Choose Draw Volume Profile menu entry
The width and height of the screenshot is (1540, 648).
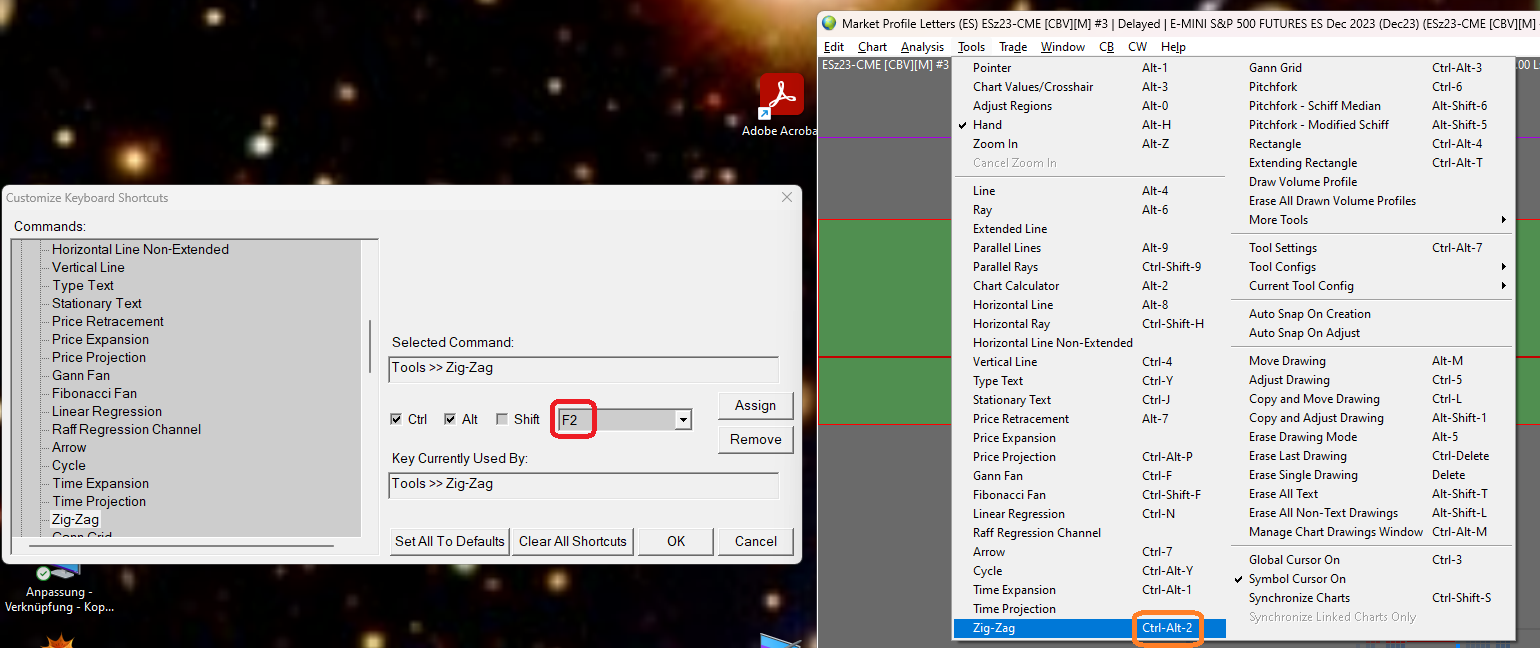click(x=1370, y=182)
